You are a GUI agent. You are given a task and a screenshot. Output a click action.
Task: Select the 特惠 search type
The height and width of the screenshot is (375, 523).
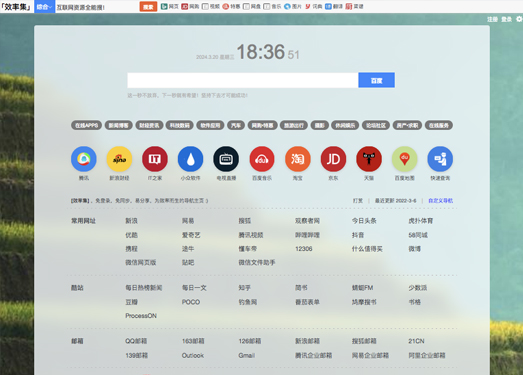coord(231,6)
